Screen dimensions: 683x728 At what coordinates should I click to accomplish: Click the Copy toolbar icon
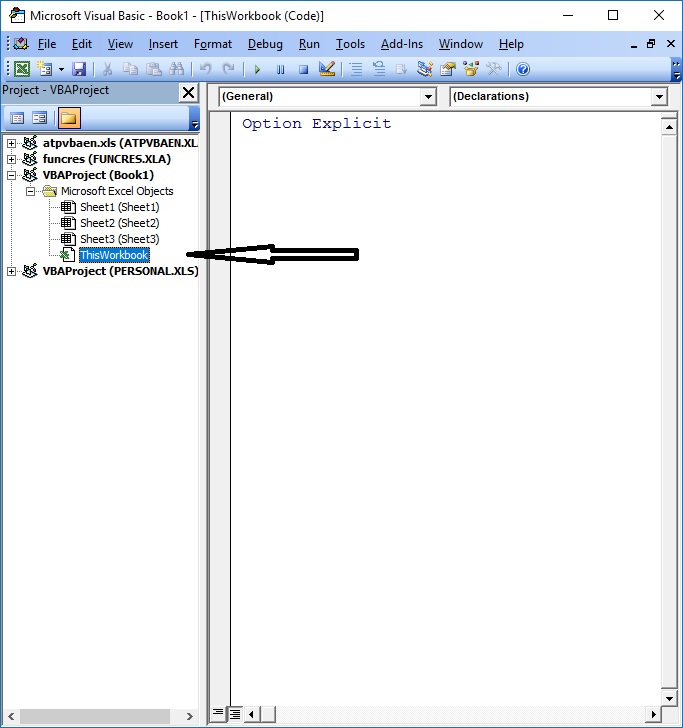click(x=130, y=69)
